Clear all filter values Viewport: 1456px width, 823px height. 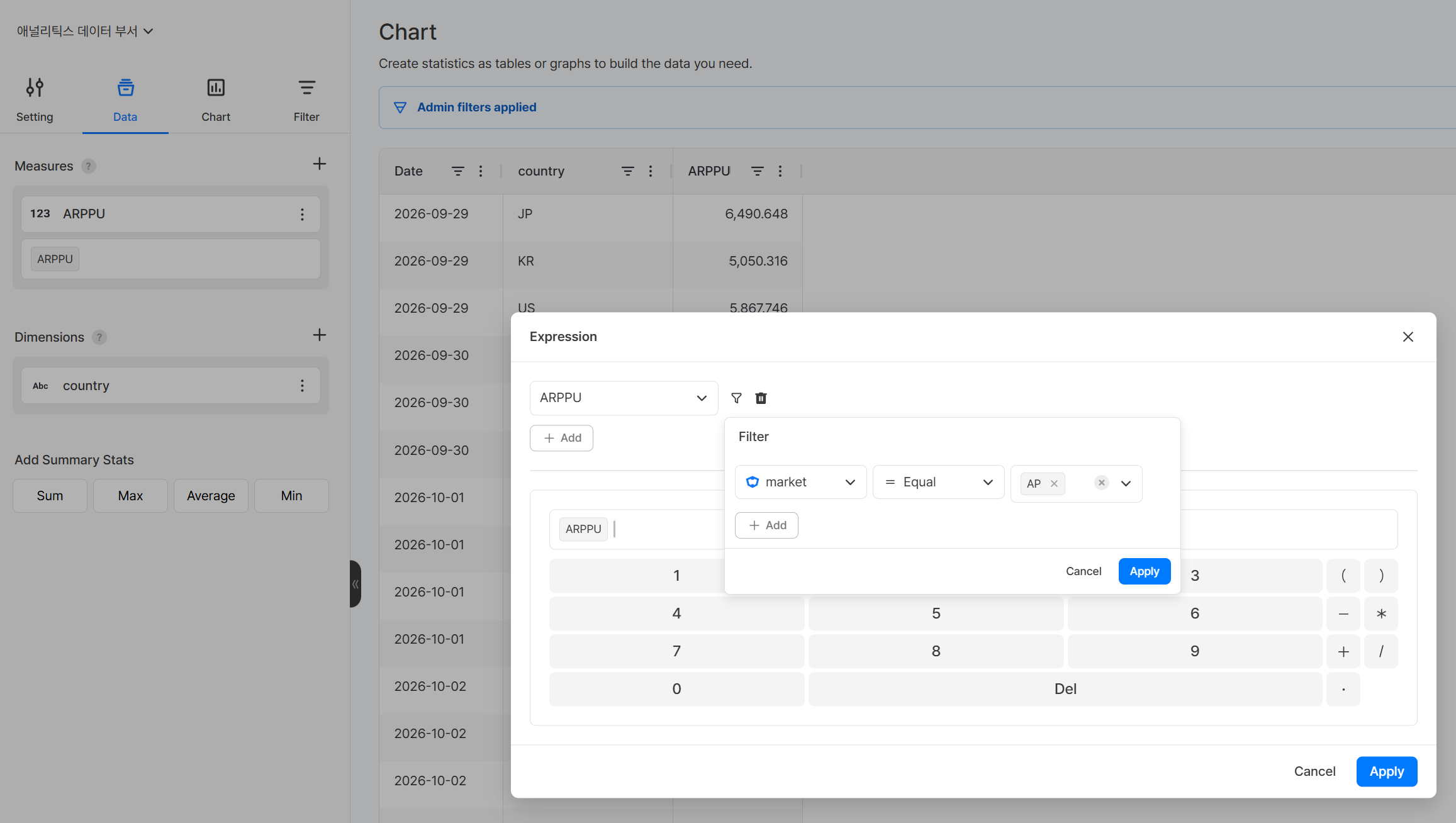pyautogui.click(x=1101, y=483)
